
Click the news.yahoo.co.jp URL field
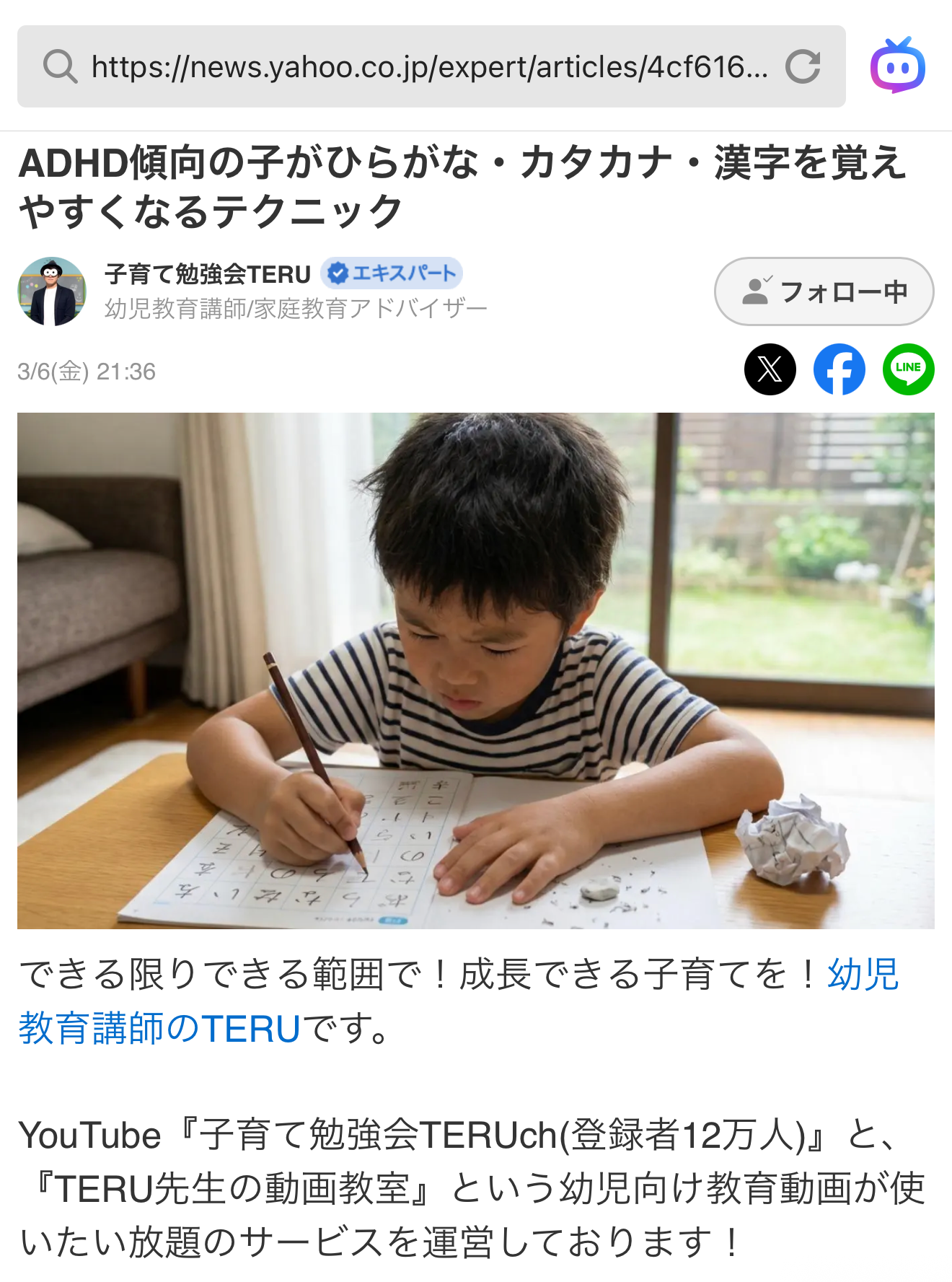coord(430,67)
